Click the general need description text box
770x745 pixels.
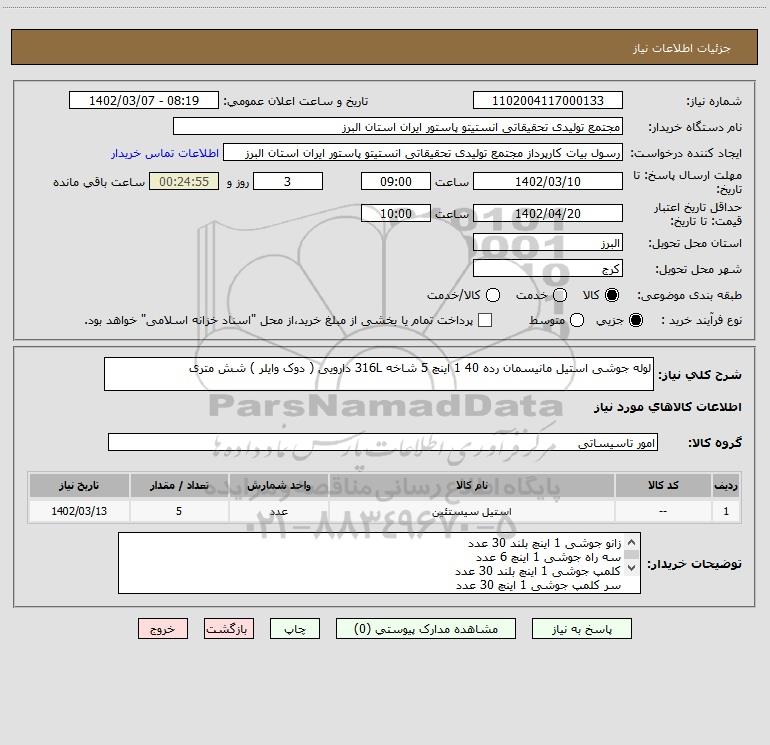(379, 374)
